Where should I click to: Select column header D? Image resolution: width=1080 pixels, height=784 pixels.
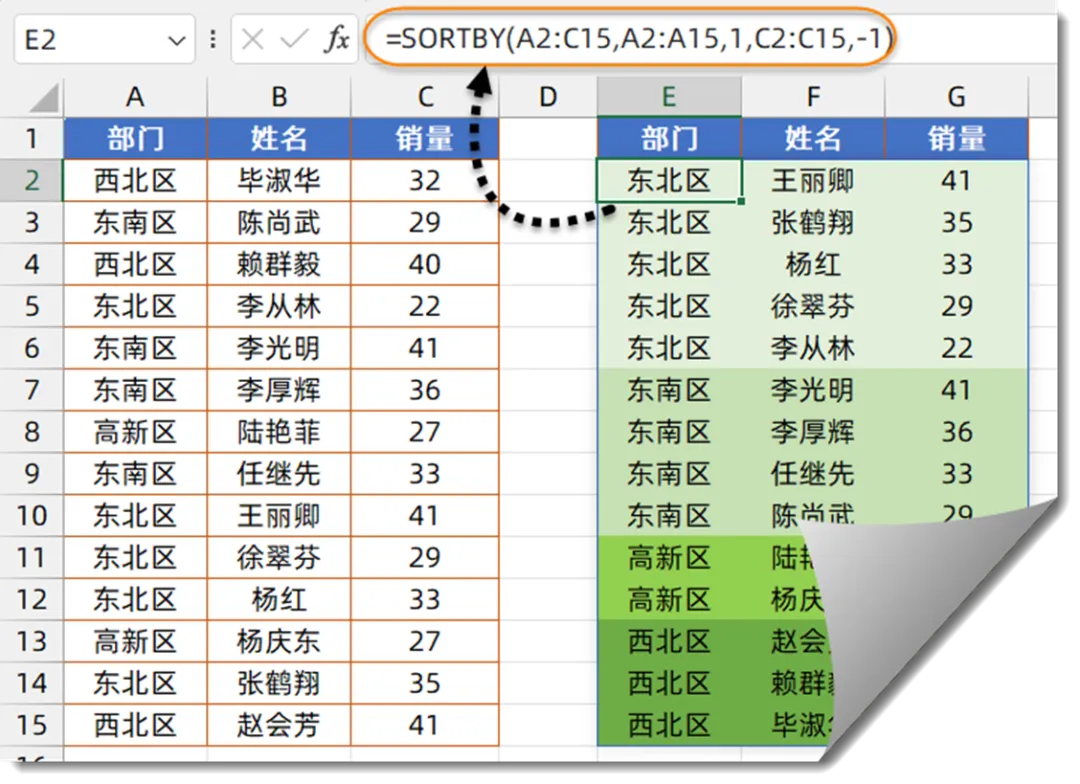tap(547, 96)
